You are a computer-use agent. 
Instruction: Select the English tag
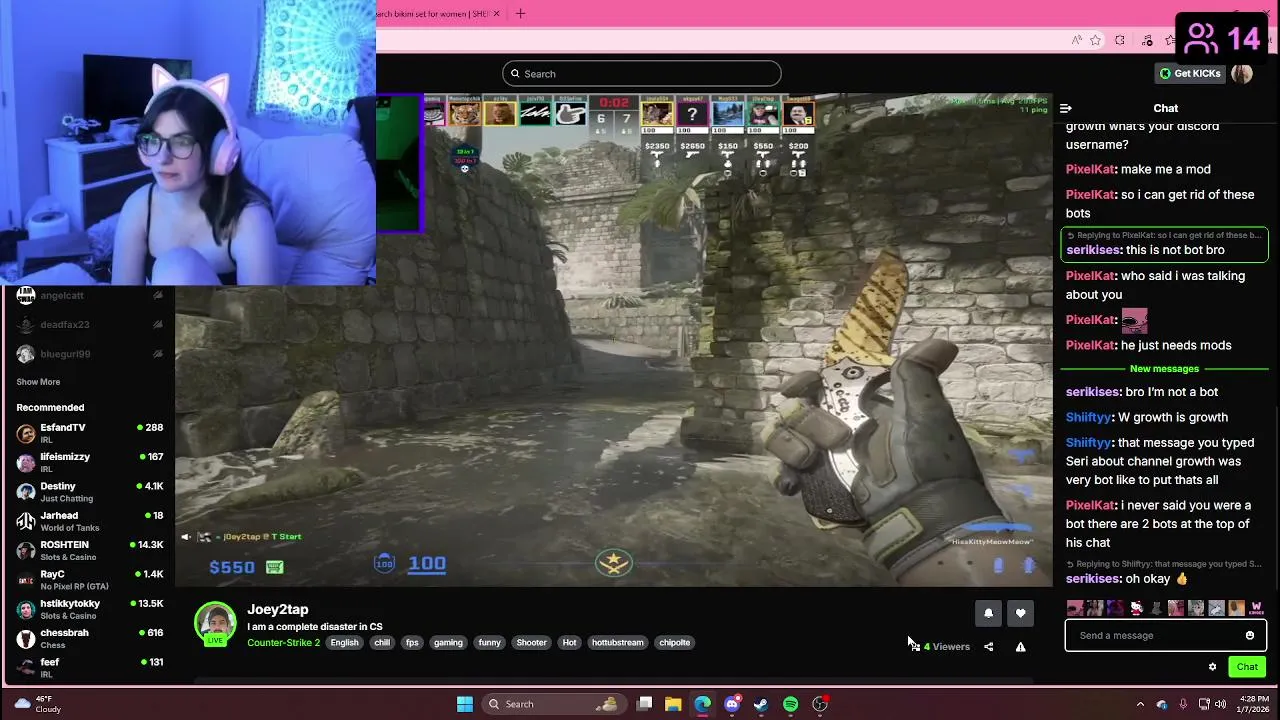344,642
